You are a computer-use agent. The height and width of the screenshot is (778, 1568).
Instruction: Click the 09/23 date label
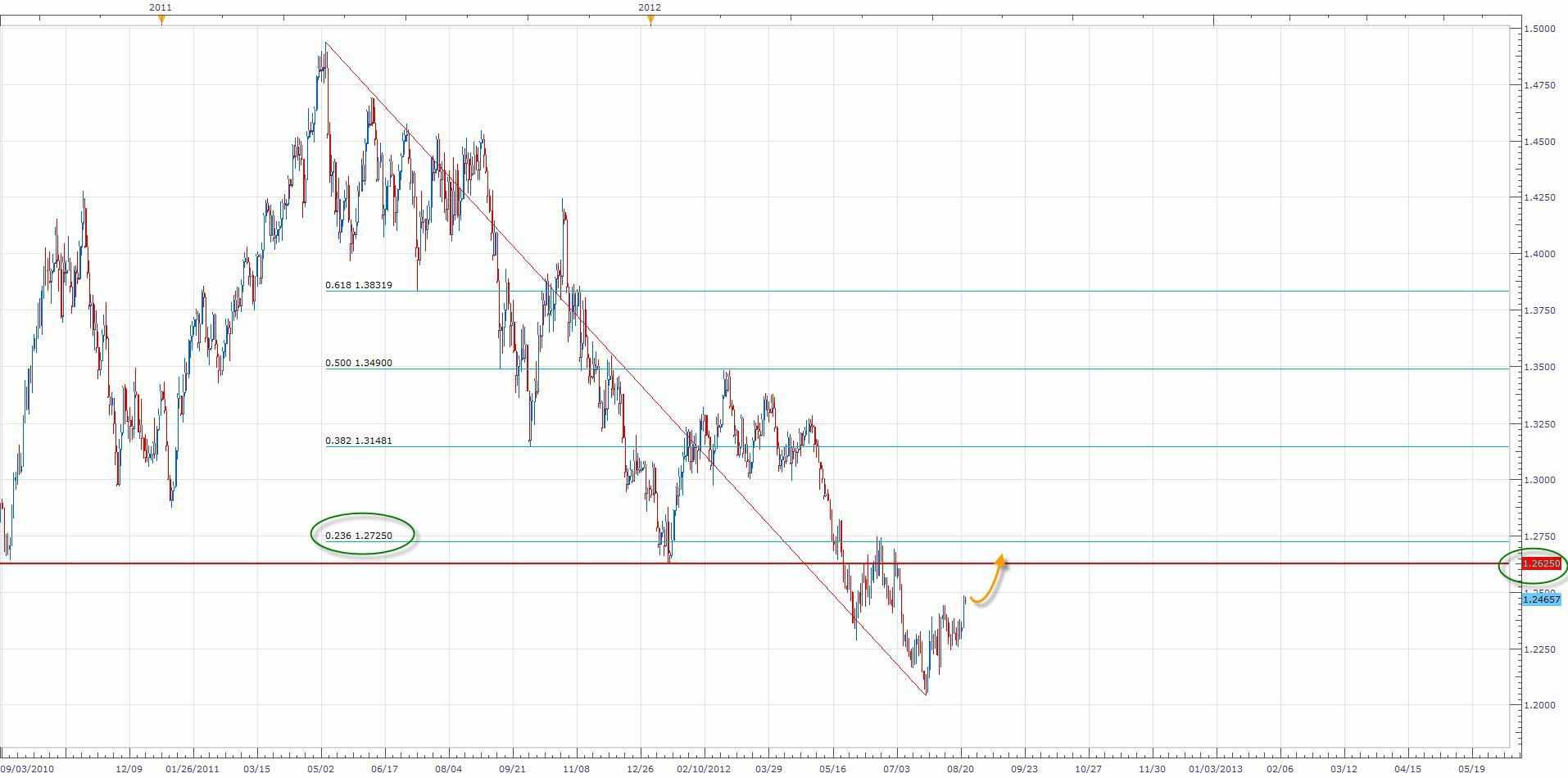(x=1025, y=769)
